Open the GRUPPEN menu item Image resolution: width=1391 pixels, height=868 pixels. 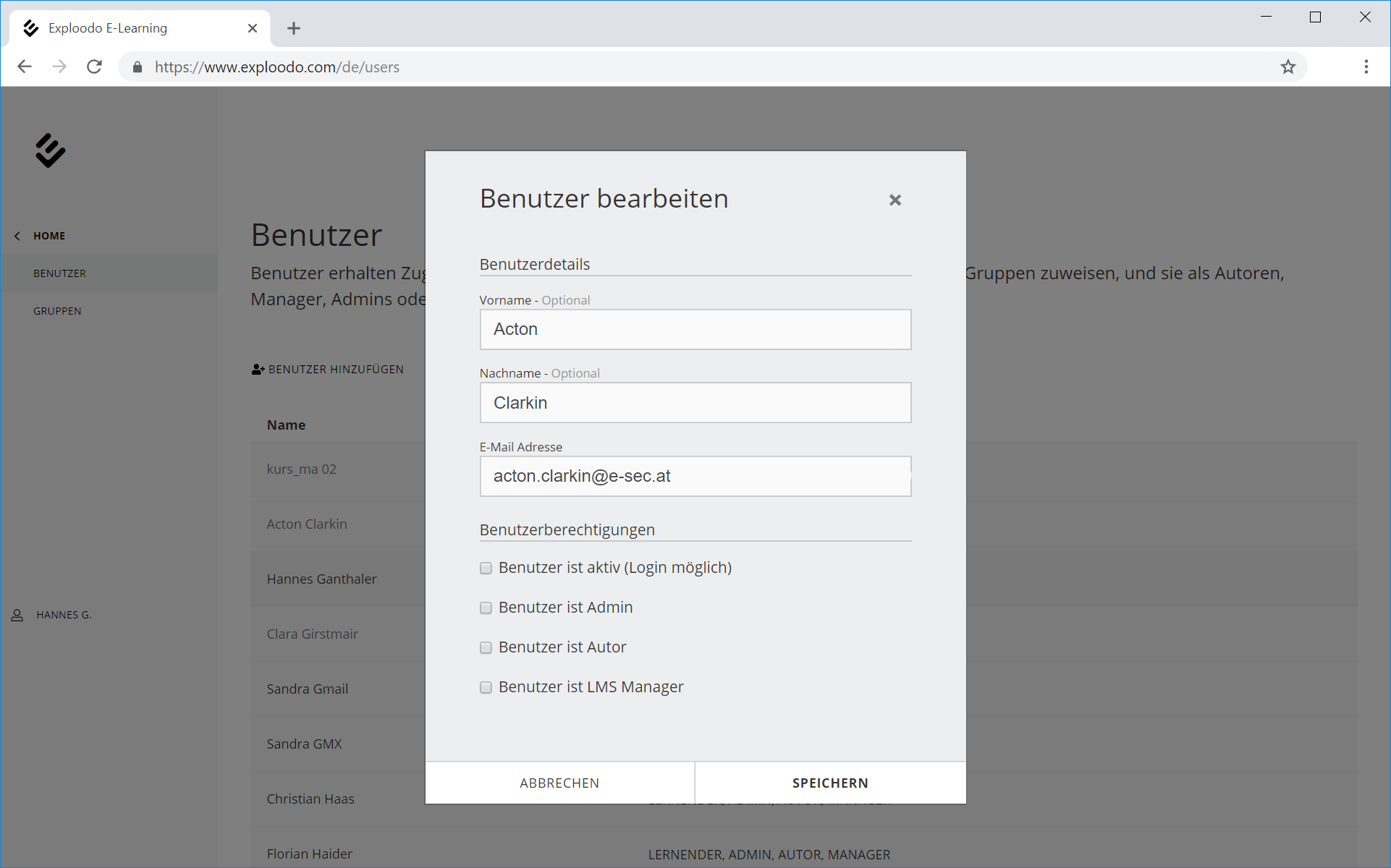(x=57, y=311)
